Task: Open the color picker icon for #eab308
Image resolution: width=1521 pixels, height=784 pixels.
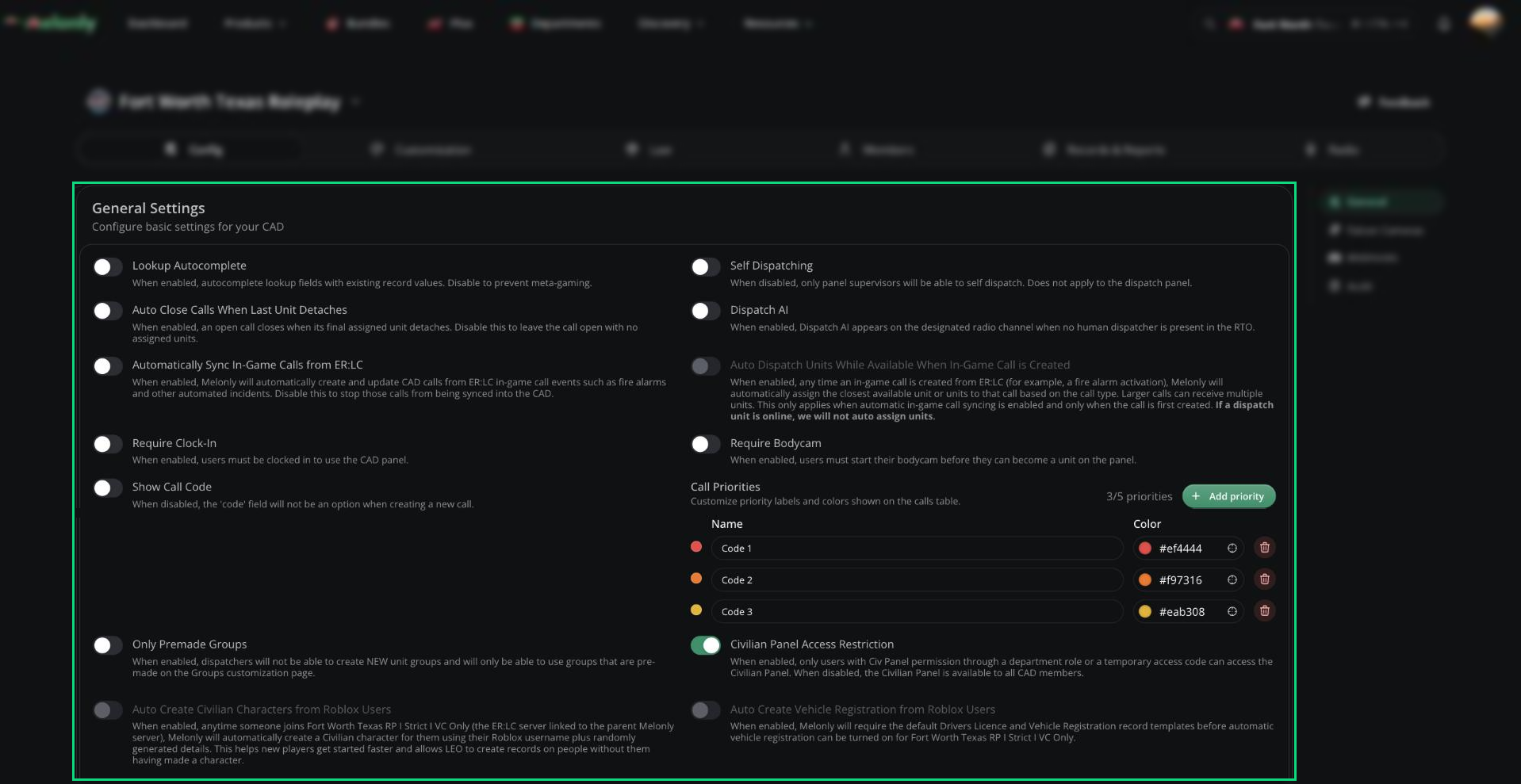Action: [1232, 611]
